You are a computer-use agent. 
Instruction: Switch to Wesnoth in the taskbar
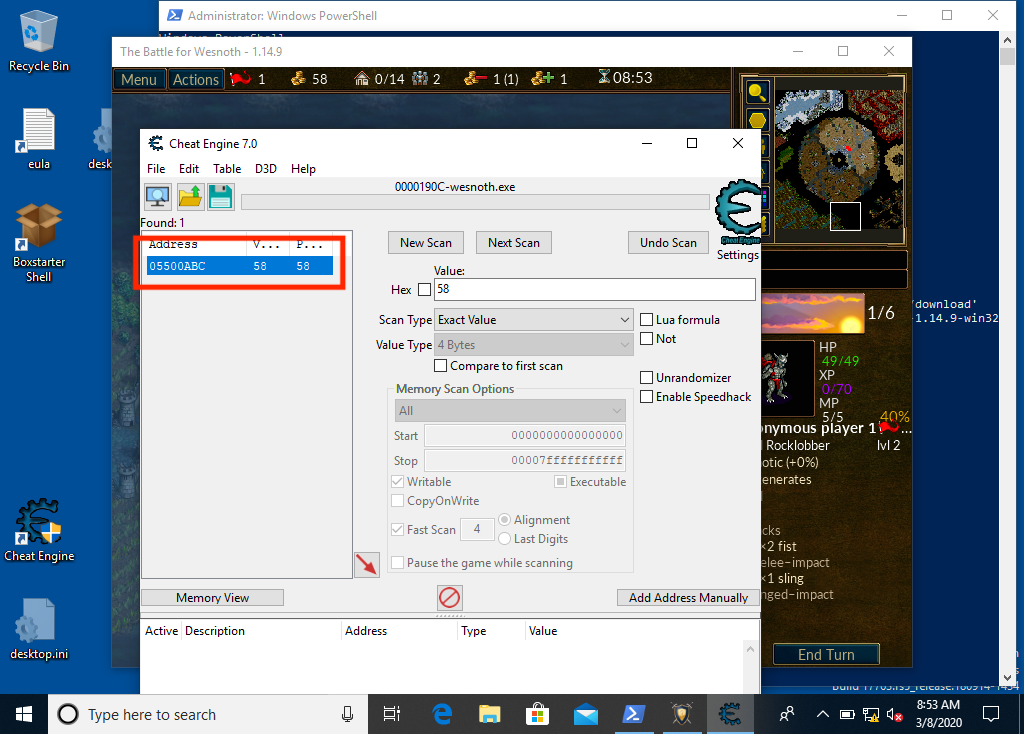pyautogui.click(x=682, y=714)
